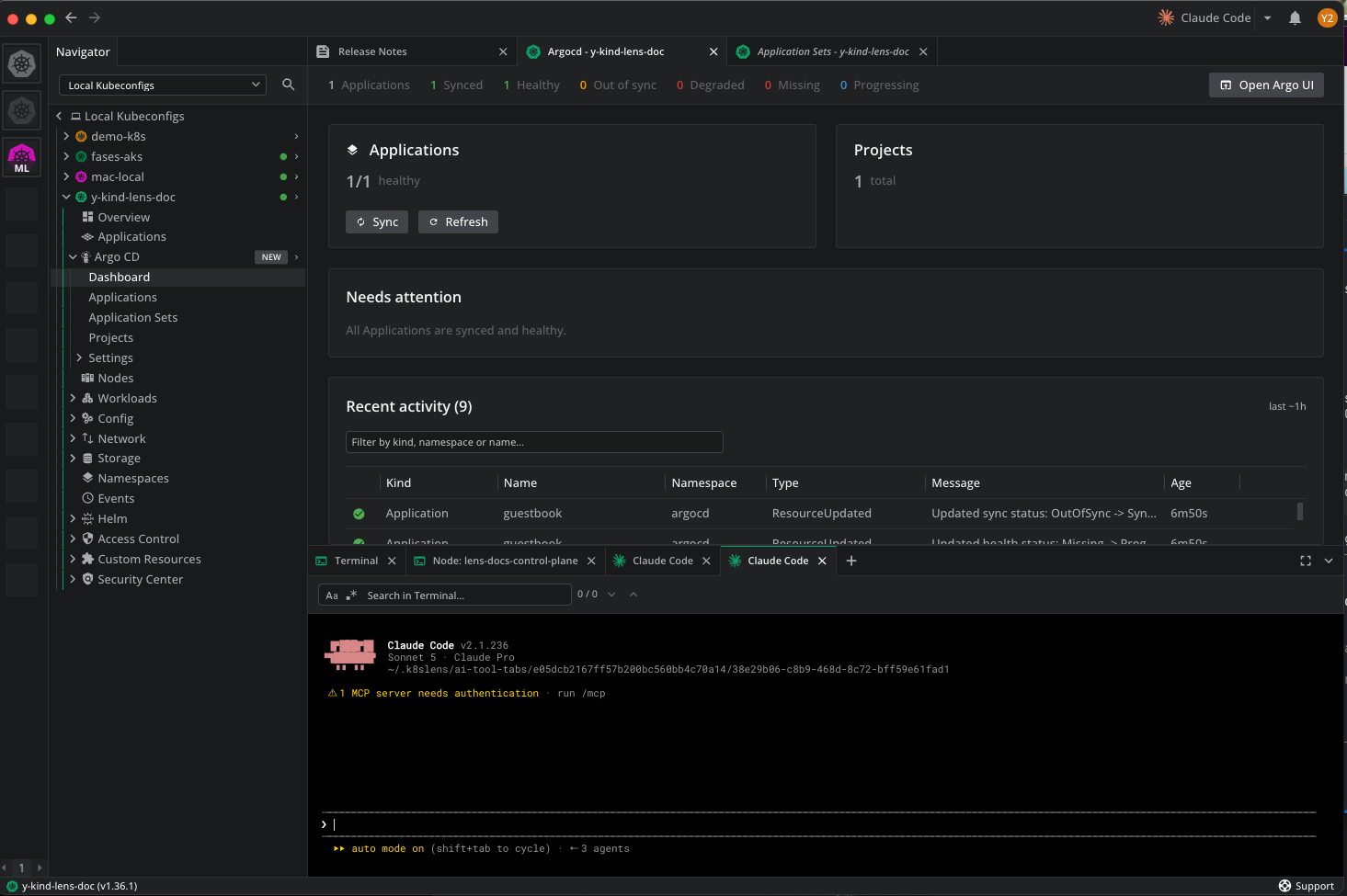Image resolution: width=1347 pixels, height=896 pixels.
Task: Click the Support button in status bar
Action: click(1307, 886)
